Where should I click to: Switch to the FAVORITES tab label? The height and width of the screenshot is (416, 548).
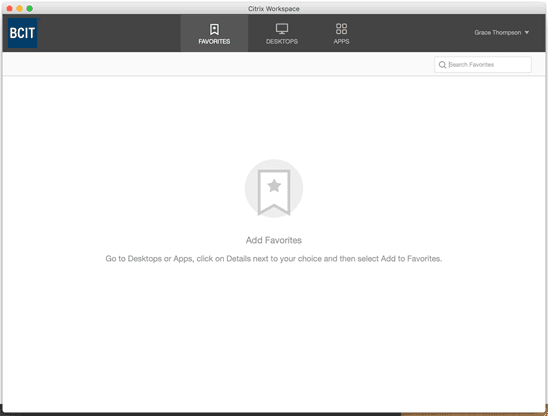point(214,41)
